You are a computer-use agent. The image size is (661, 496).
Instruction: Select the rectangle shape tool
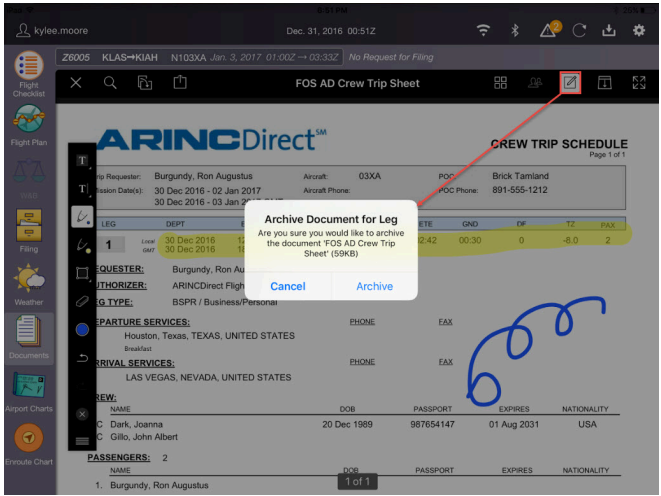click(82, 273)
